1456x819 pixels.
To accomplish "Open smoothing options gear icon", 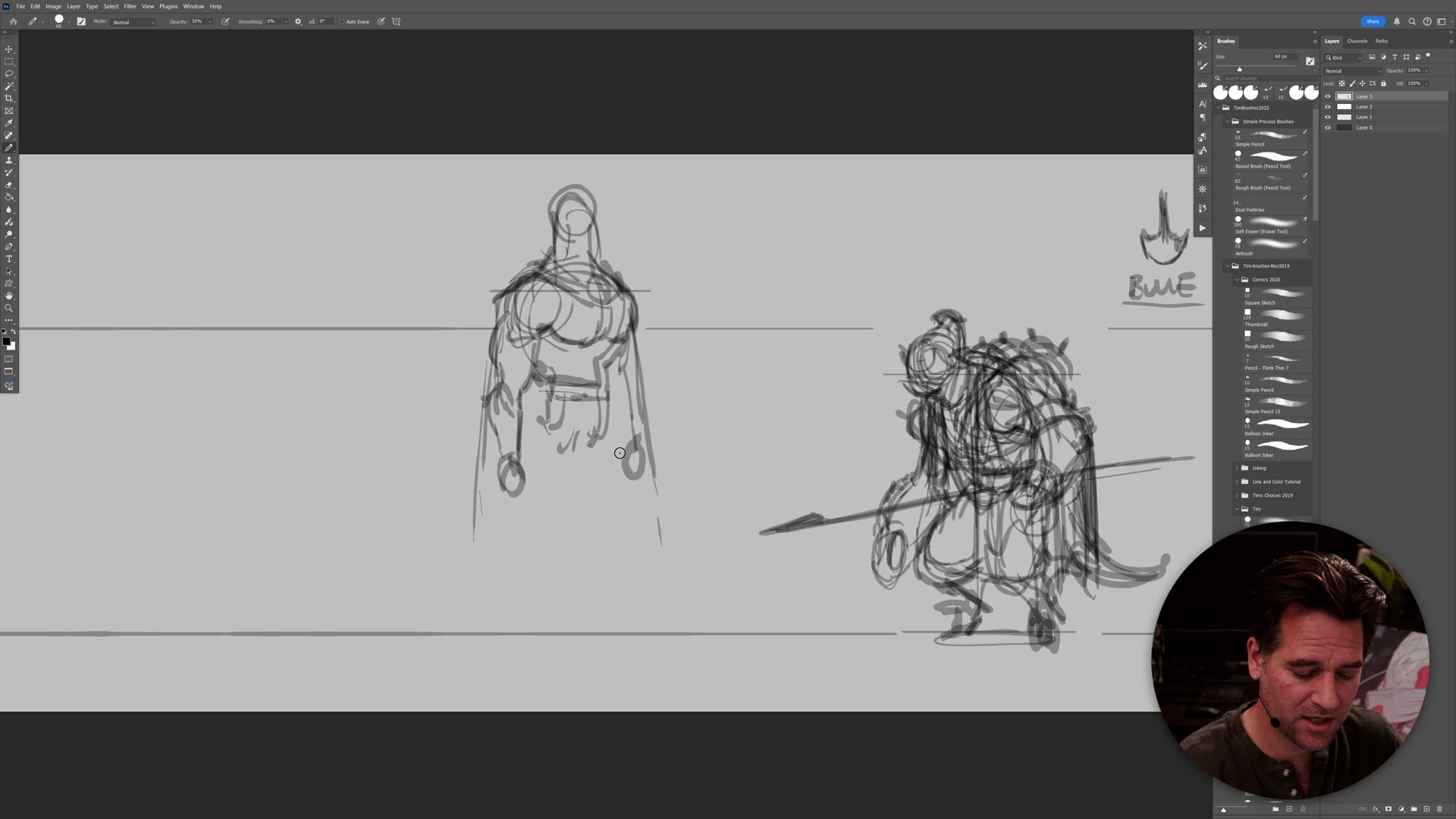I will [x=298, y=21].
